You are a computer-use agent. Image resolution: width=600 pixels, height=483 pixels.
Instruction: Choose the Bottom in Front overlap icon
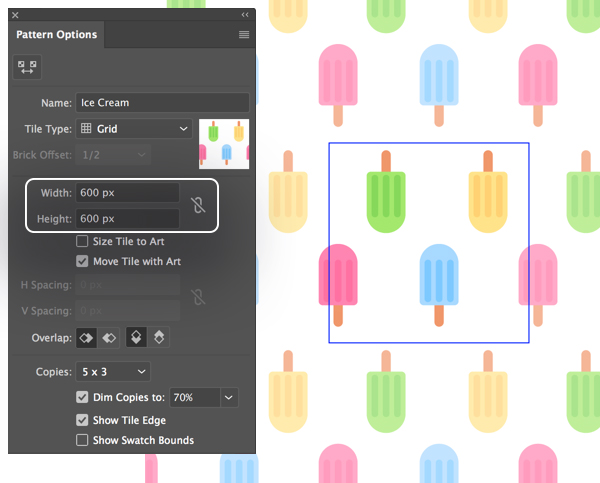point(159,338)
